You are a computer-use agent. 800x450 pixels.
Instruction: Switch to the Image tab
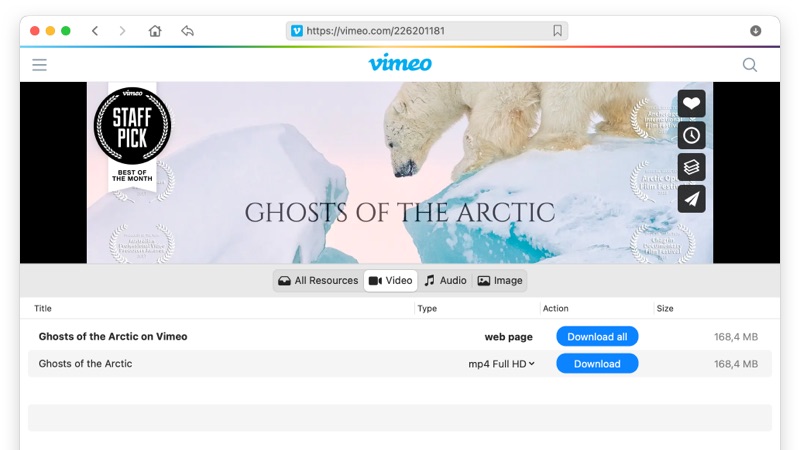(x=500, y=281)
